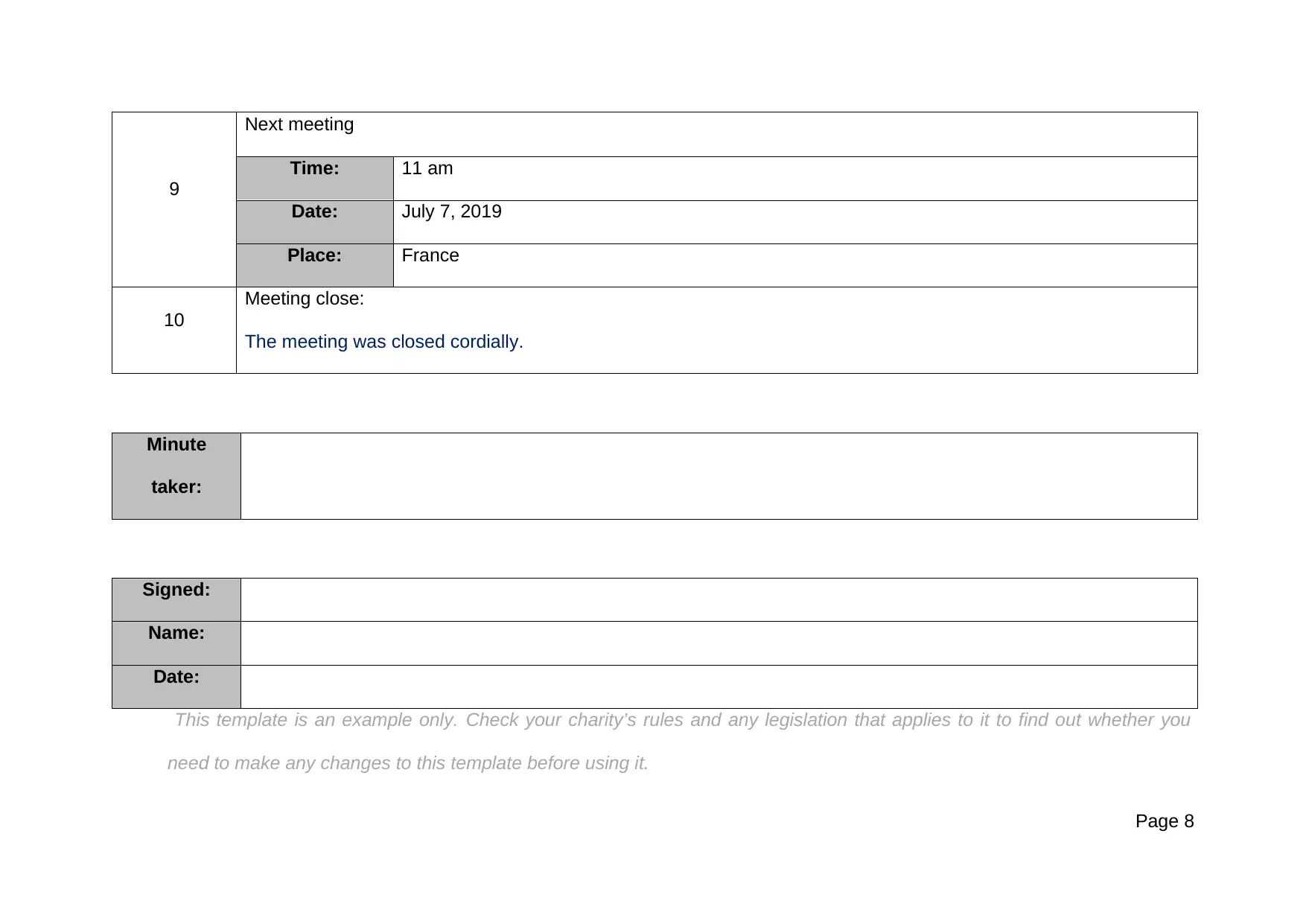Select the 'Next meeting' heading text

click(x=299, y=124)
